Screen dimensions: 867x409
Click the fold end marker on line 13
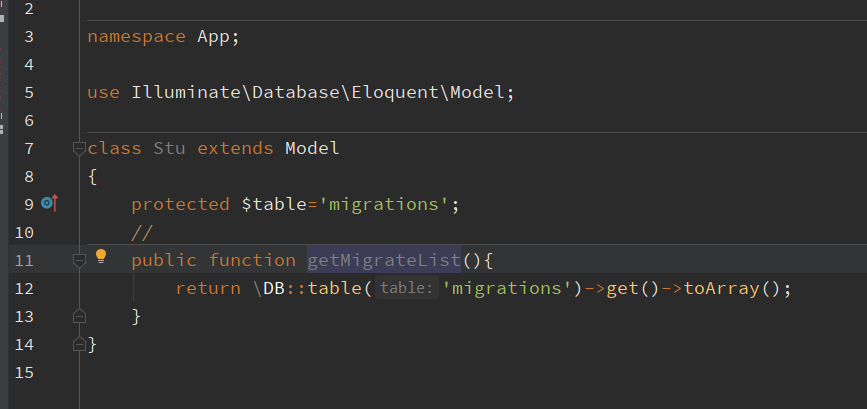click(79, 316)
